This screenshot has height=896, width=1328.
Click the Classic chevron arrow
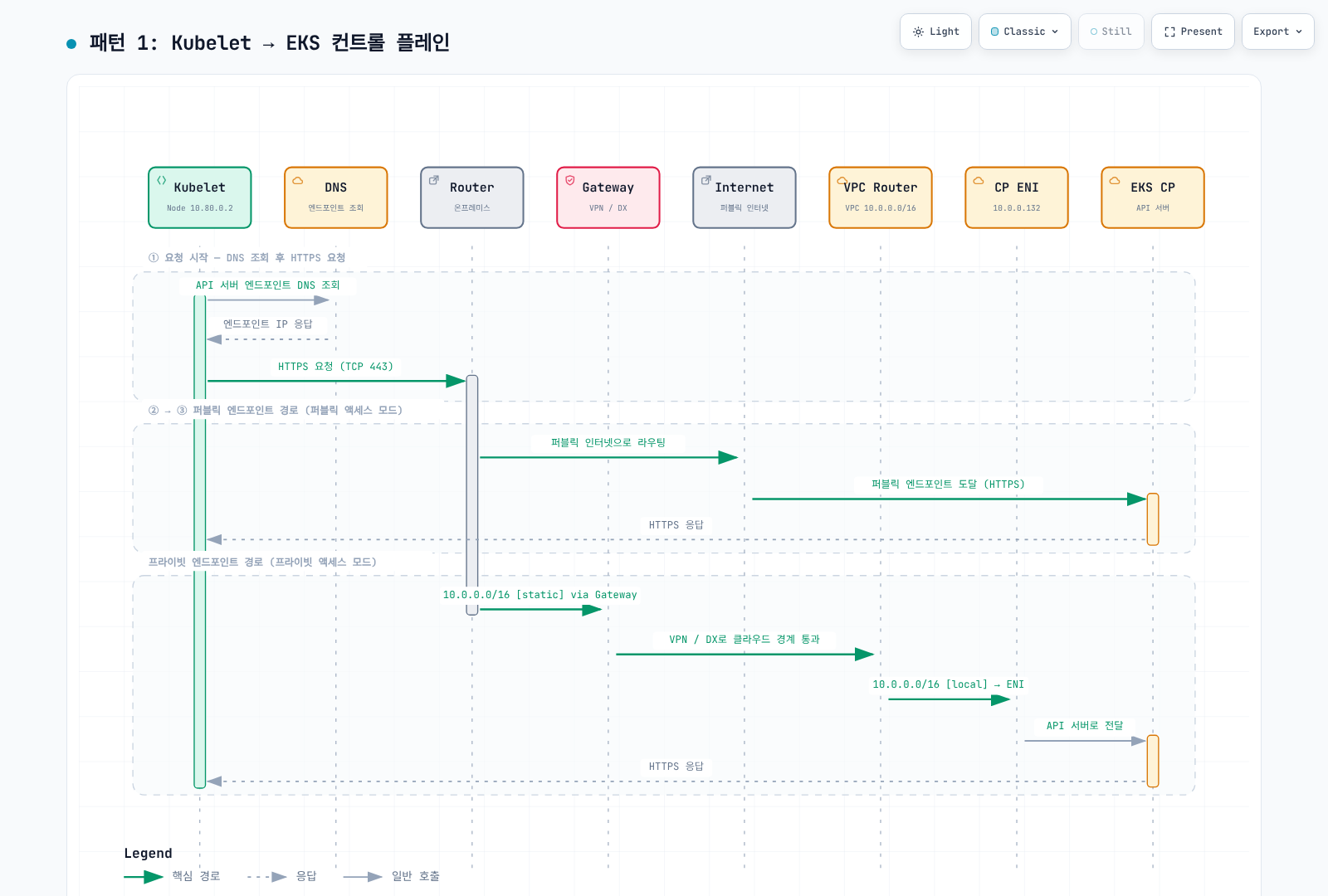(1055, 32)
